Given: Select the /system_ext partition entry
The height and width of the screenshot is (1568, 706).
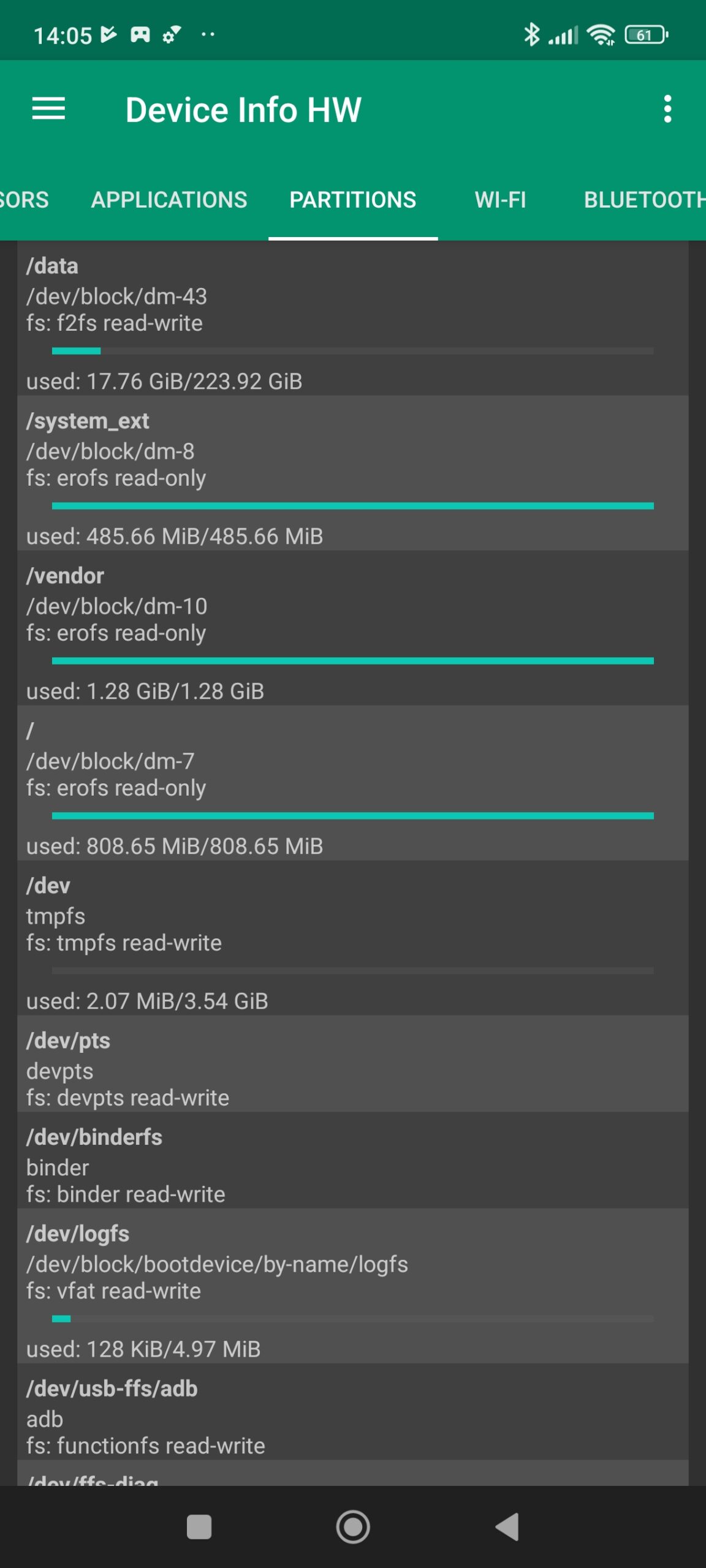Looking at the screenshot, I should pyautogui.click(x=353, y=450).
